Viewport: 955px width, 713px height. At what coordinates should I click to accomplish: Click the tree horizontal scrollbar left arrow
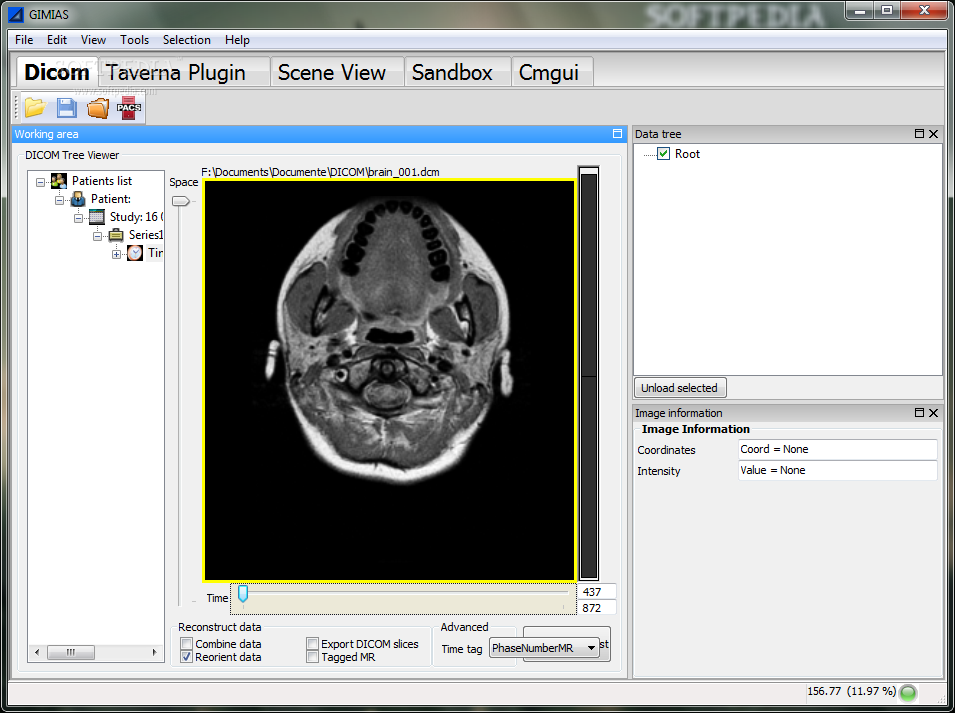point(37,652)
